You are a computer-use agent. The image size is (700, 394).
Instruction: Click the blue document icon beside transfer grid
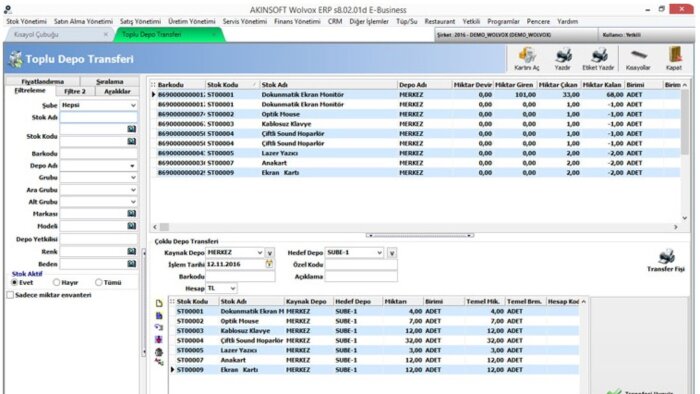tap(159, 315)
